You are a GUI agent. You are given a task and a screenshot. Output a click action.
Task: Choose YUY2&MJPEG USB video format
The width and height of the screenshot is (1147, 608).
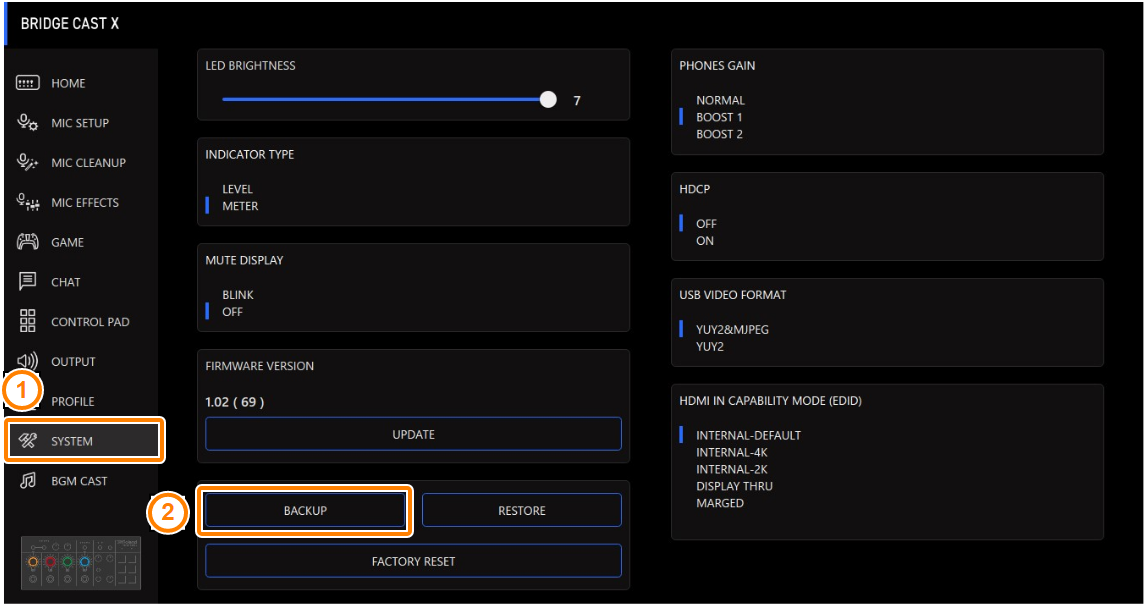click(x=732, y=330)
